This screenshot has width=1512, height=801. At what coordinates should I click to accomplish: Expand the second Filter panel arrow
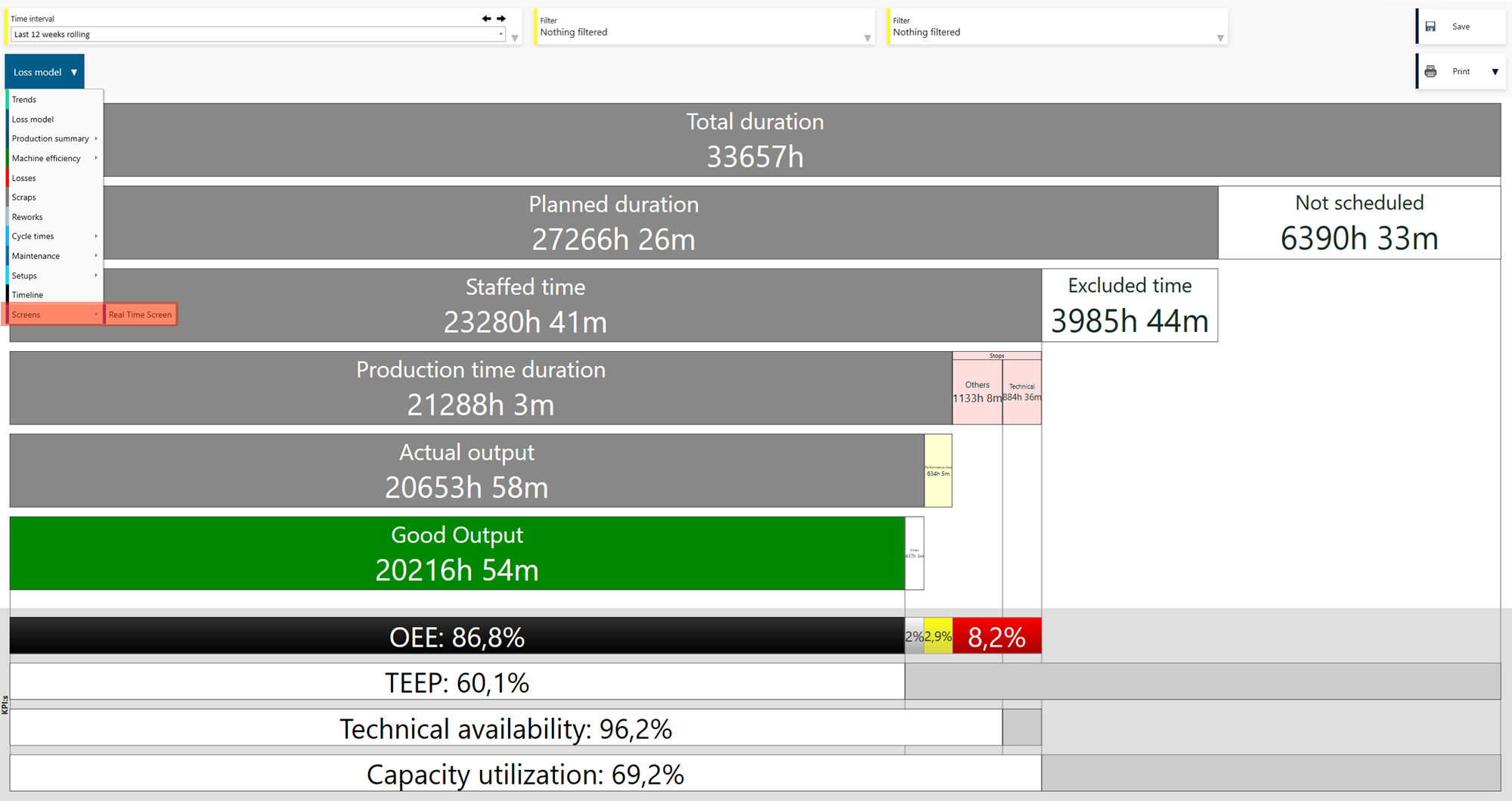[1220, 38]
